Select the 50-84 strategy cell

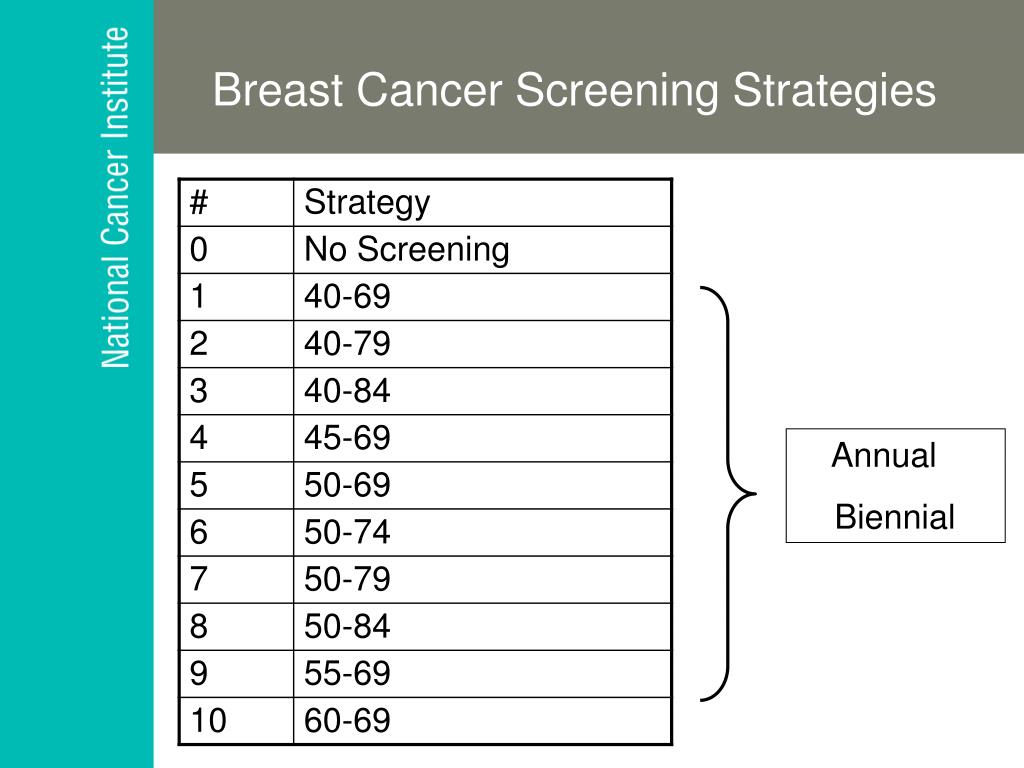[x=482, y=626]
